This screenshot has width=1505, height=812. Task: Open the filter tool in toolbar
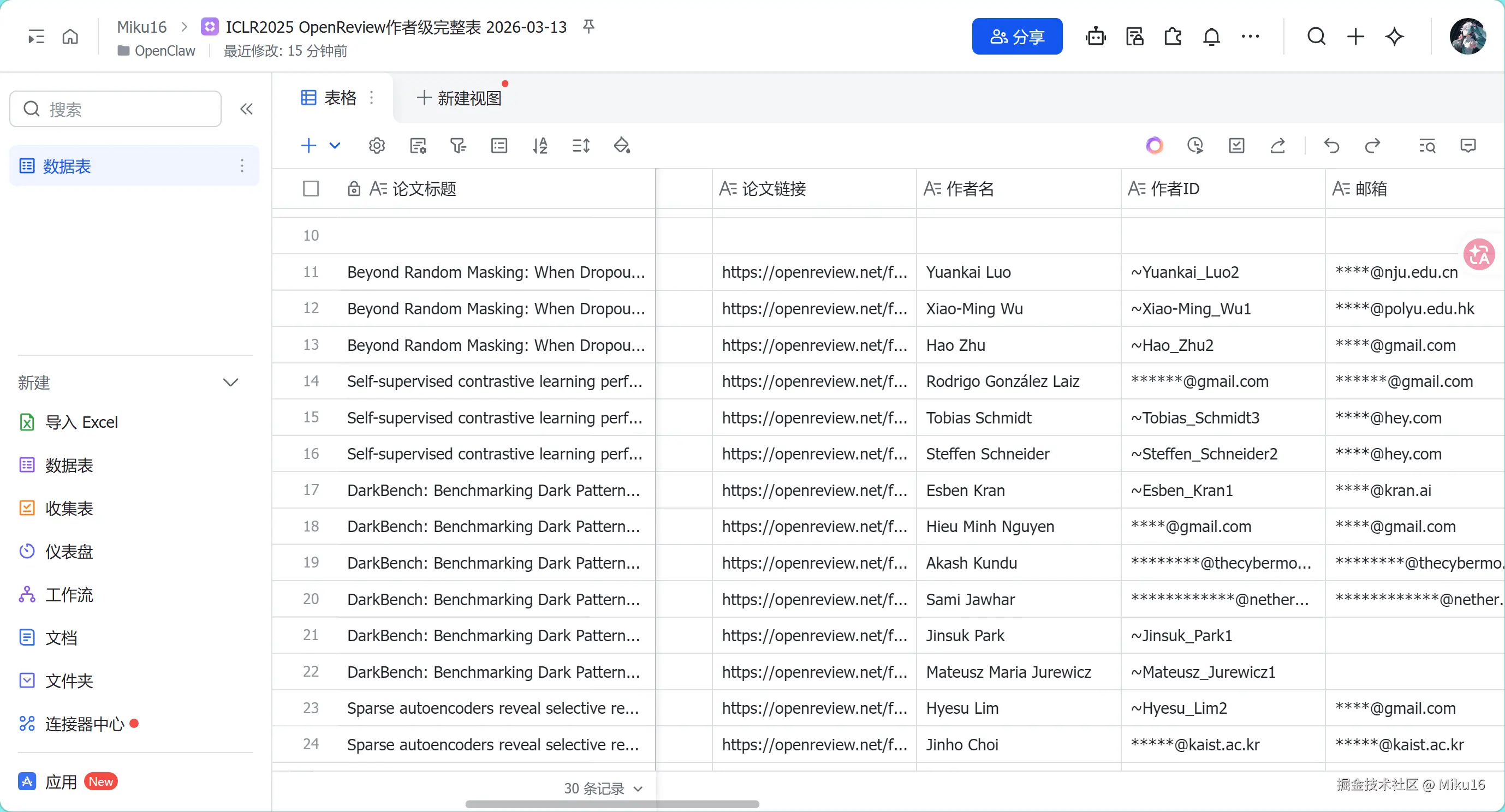(x=458, y=146)
